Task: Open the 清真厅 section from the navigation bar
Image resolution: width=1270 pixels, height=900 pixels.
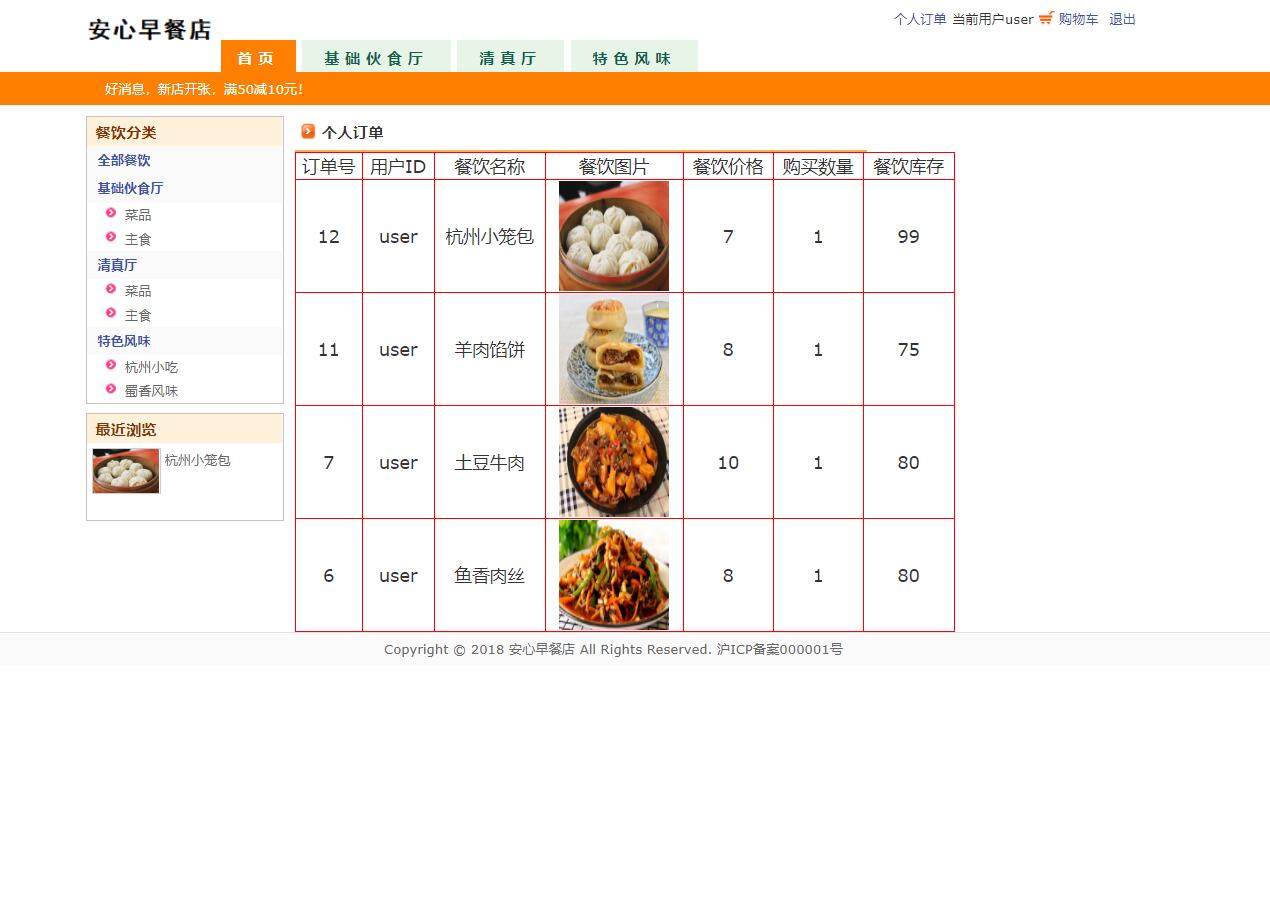Action: click(510, 57)
